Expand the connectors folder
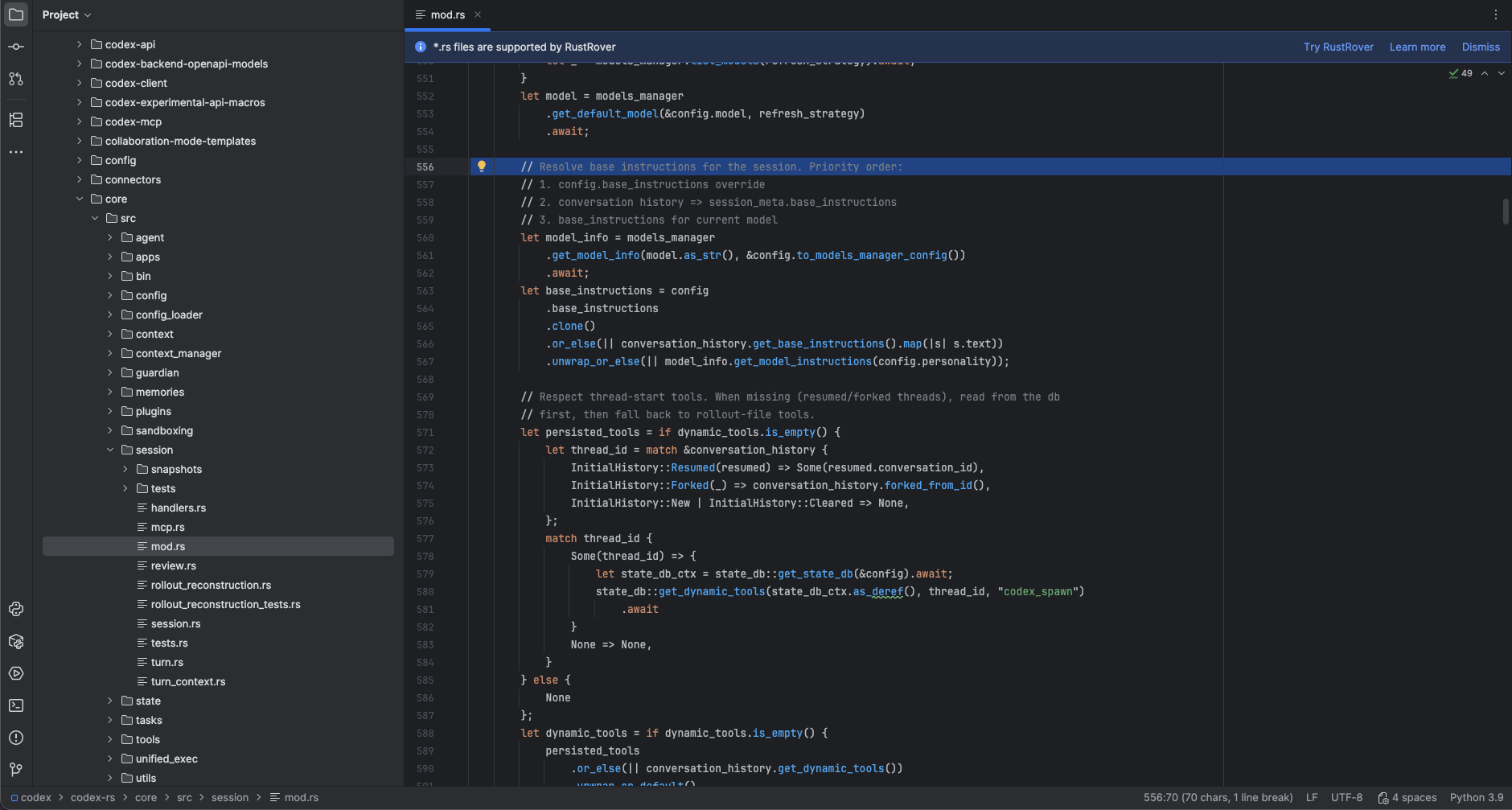The image size is (1512, 810). [x=79, y=179]
